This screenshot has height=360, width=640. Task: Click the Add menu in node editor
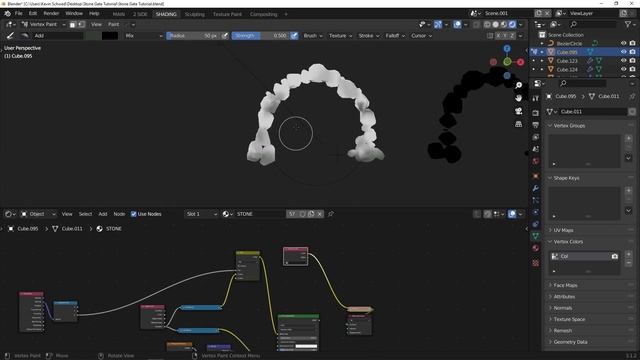pyautogui.click(x=102, y=214)
